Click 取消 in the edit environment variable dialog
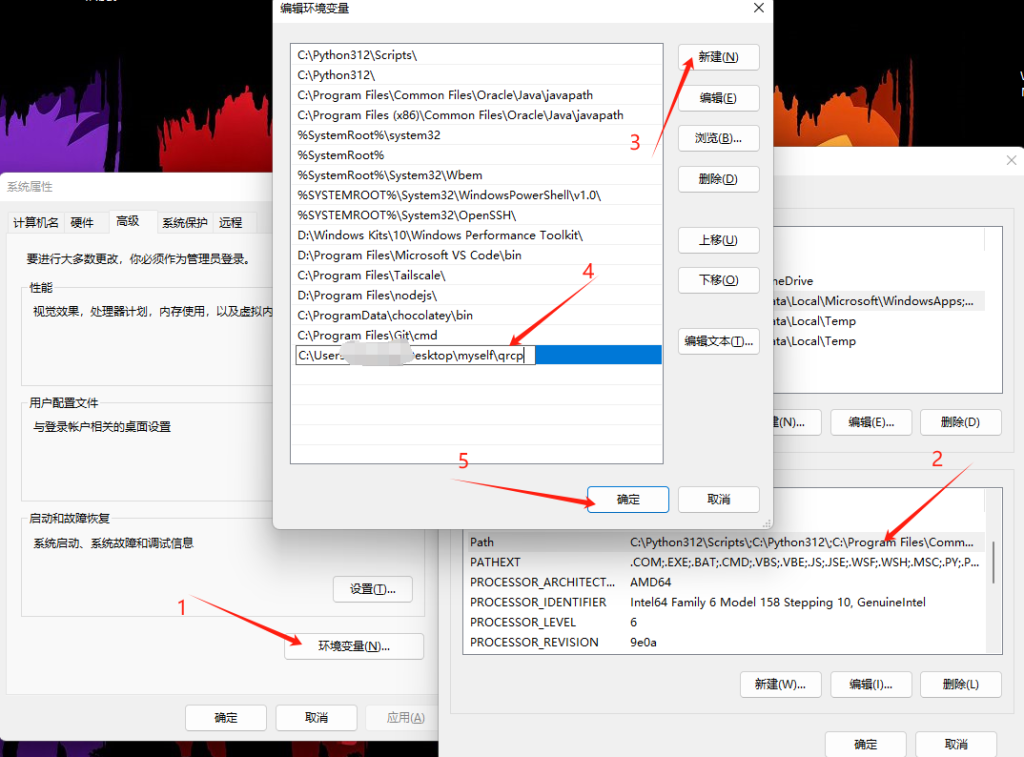 pyautogui.click(x=718, y=499)
